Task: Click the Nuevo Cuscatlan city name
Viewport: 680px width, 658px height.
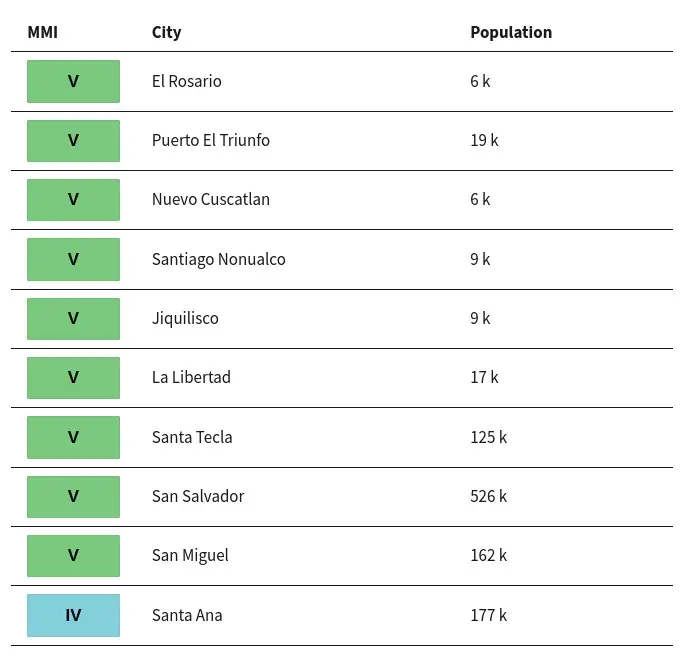Action: pos(211,200)
